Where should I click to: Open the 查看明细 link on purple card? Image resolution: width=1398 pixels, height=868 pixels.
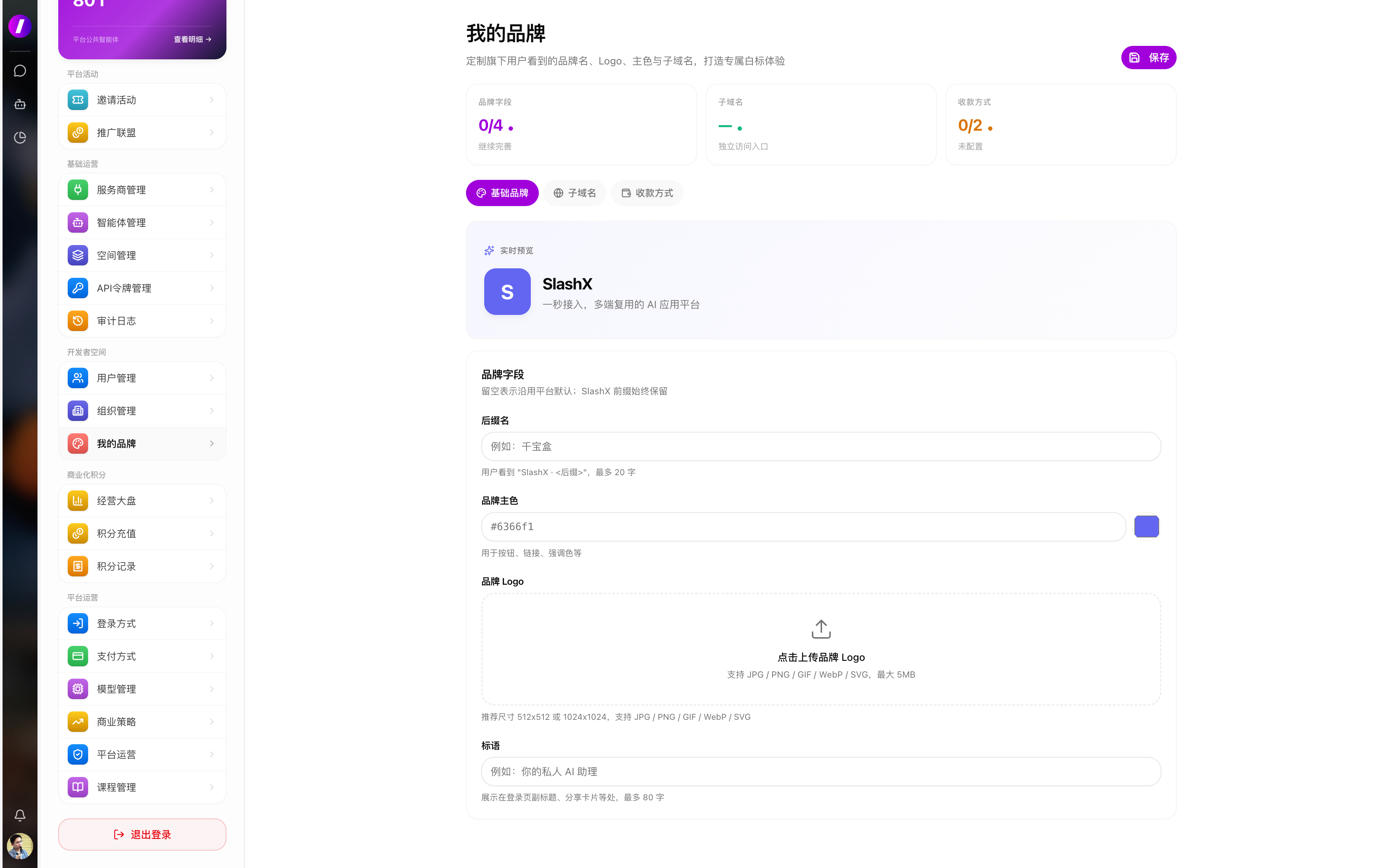click(x=193, y=40)
